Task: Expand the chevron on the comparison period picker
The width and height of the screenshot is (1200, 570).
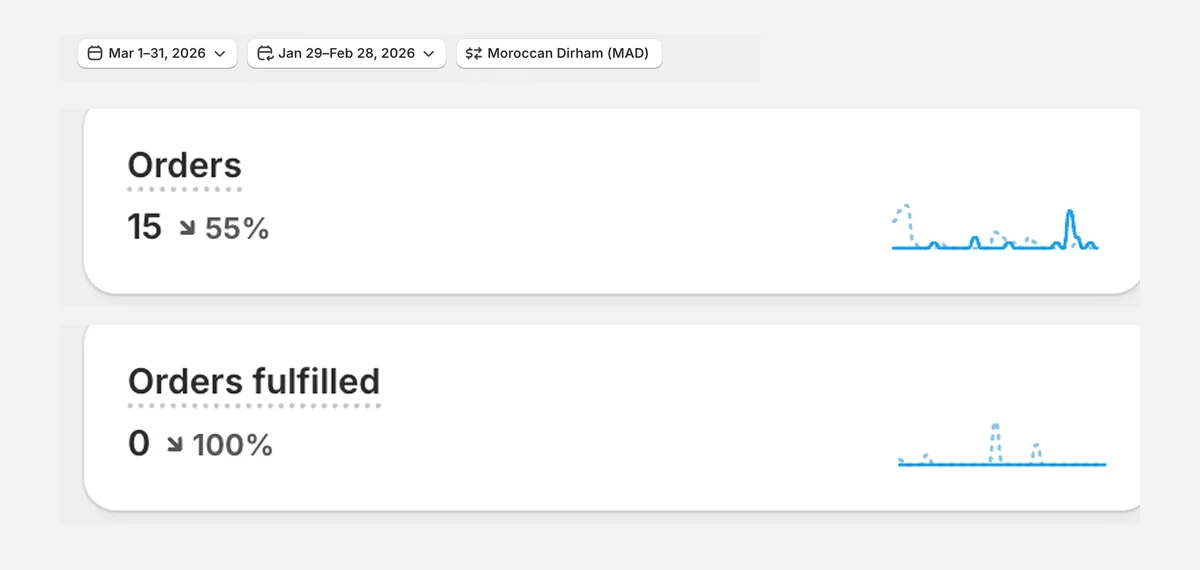Action: [428, 54]
